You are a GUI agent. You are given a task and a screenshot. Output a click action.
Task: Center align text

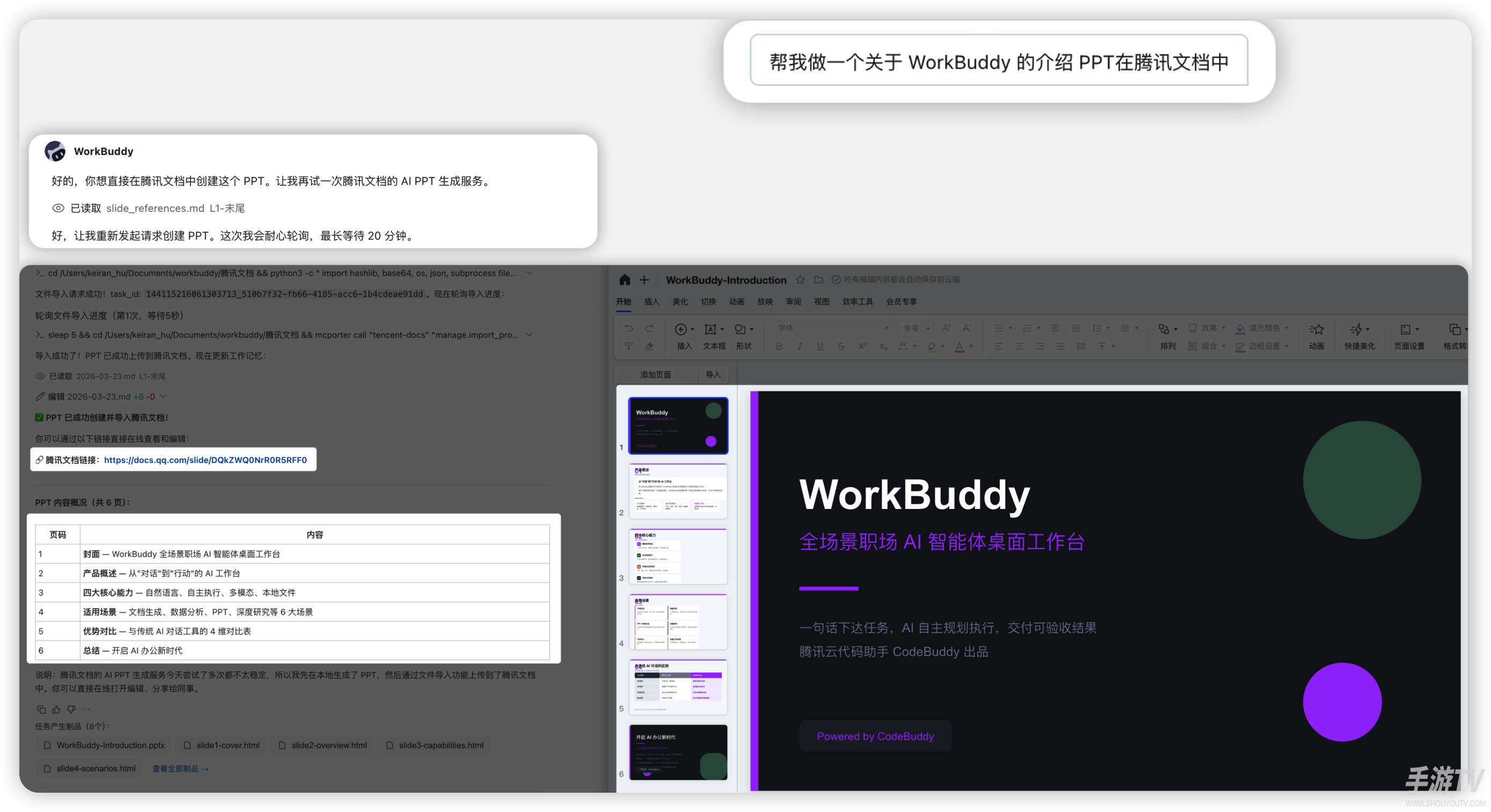(1019, 346)
